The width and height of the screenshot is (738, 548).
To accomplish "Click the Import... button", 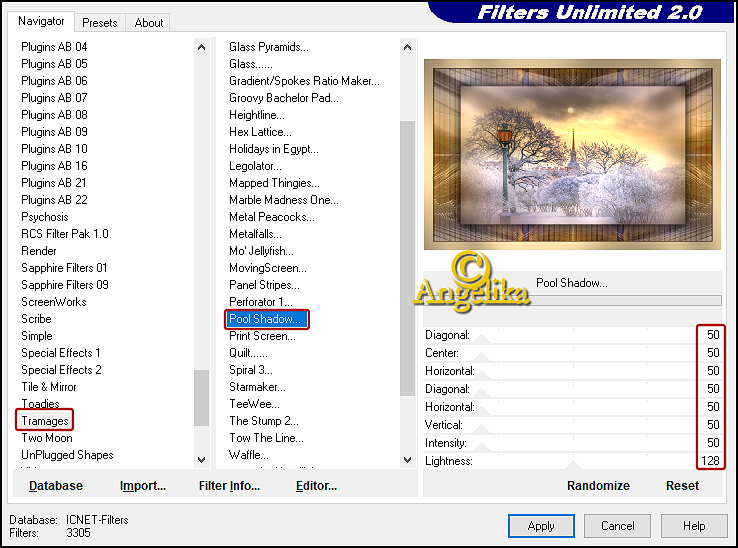I will pyautogui.click(x=143, y=485).
